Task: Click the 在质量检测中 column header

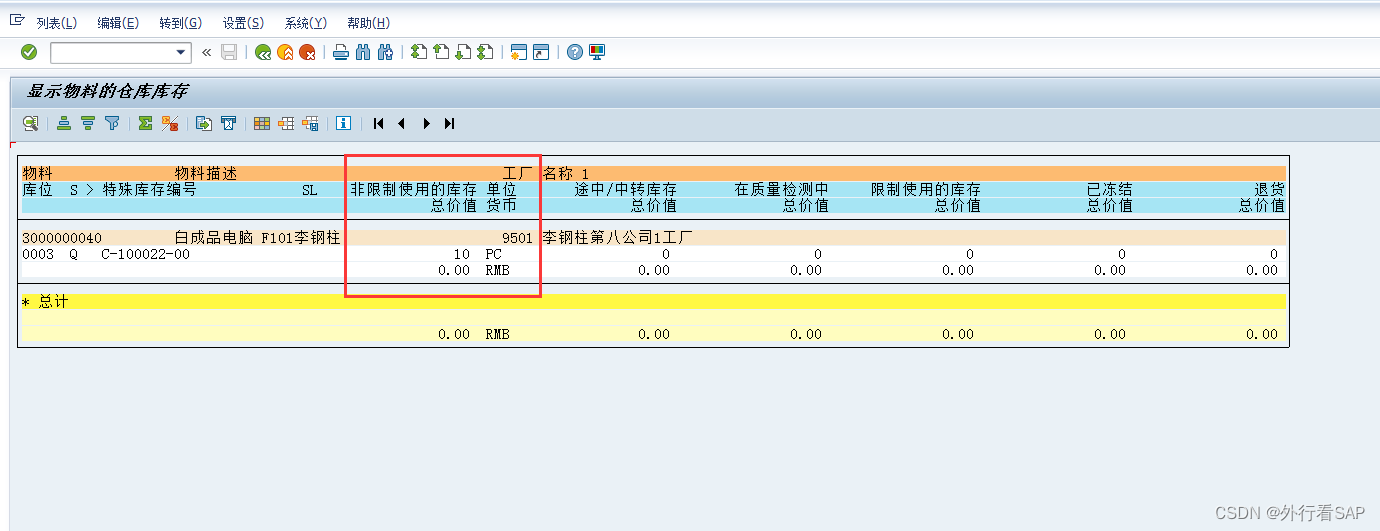Action: click(782, 189)
